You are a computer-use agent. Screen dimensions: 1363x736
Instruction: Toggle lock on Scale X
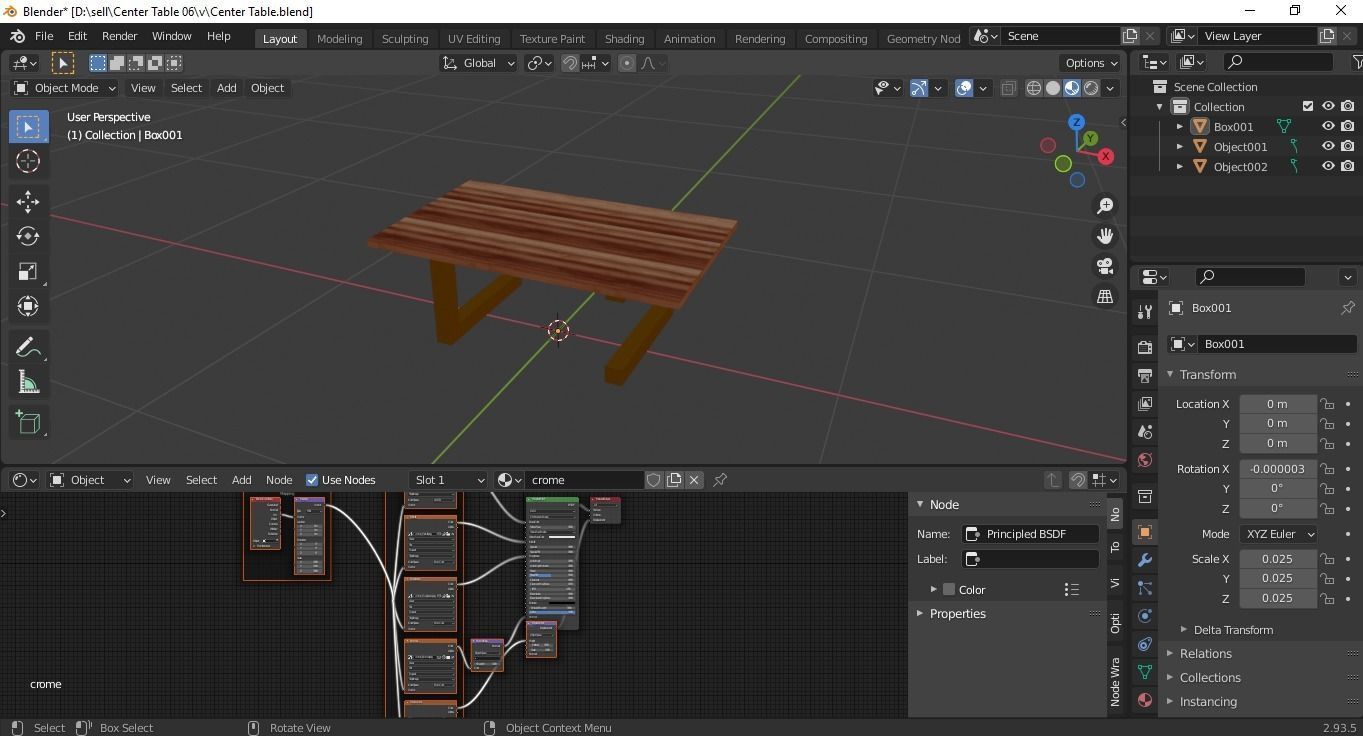tap(1327, 559)
